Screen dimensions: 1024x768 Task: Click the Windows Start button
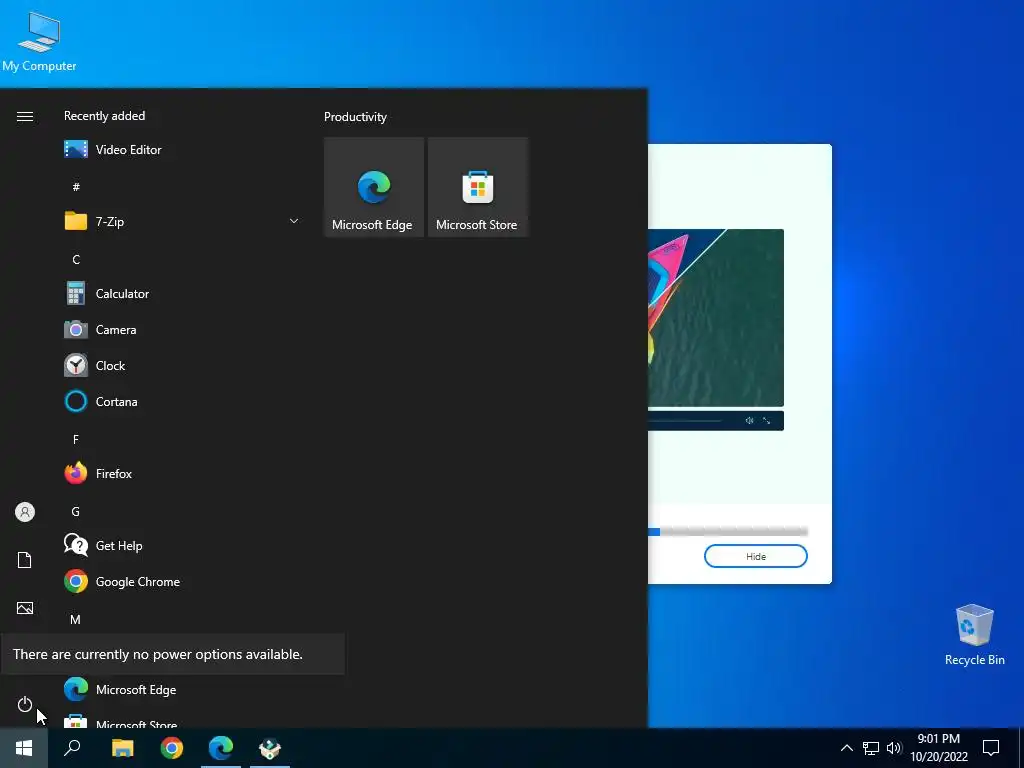pos(24,748)
